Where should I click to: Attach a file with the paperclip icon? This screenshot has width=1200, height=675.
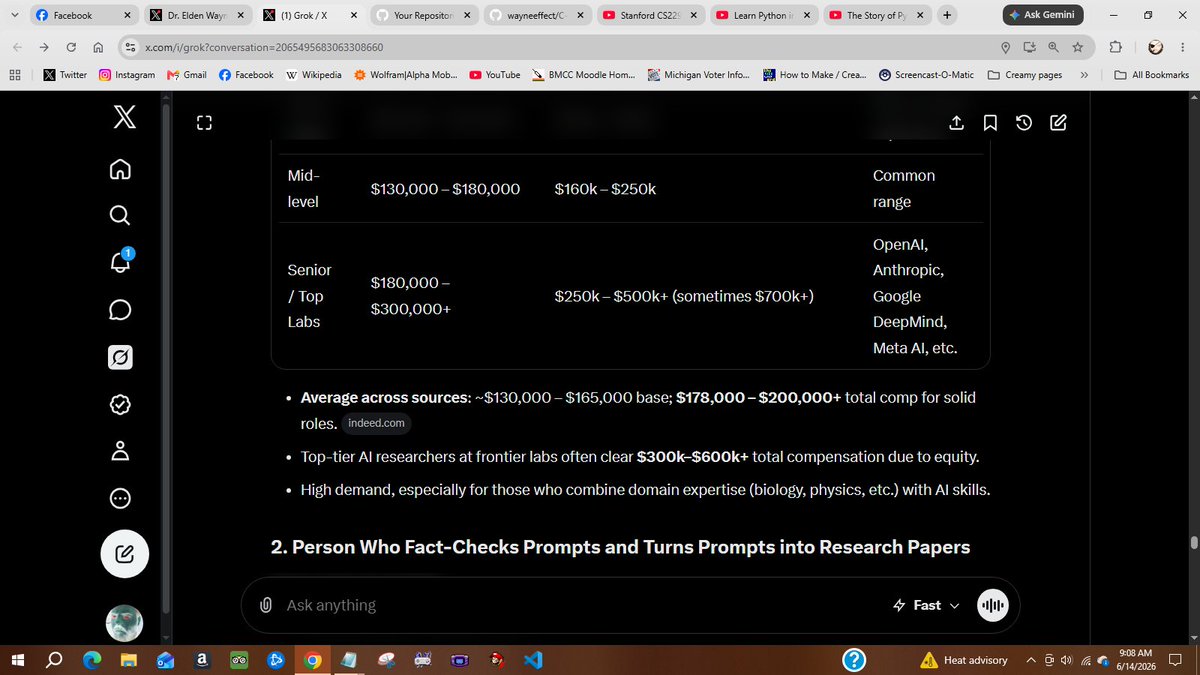click(266, 605)
